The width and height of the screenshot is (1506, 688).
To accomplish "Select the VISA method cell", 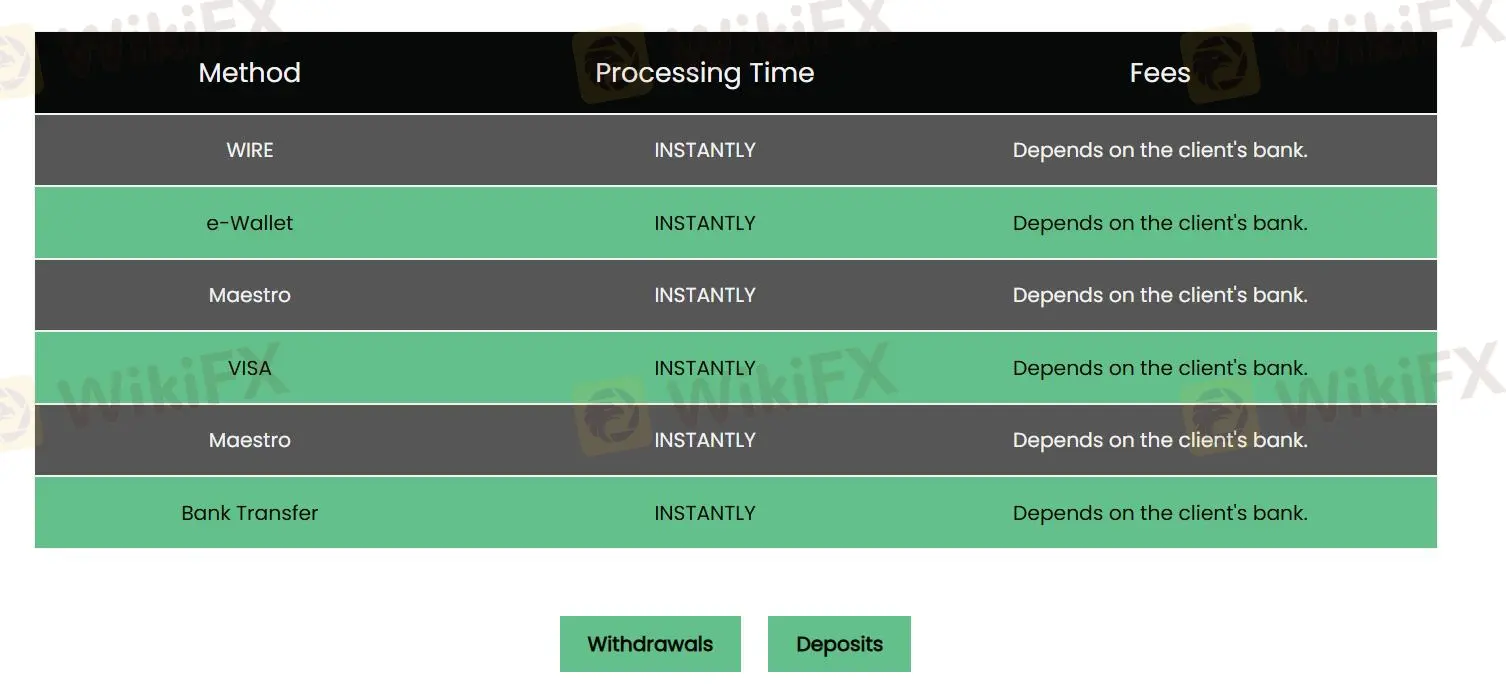I will [249, 368].
